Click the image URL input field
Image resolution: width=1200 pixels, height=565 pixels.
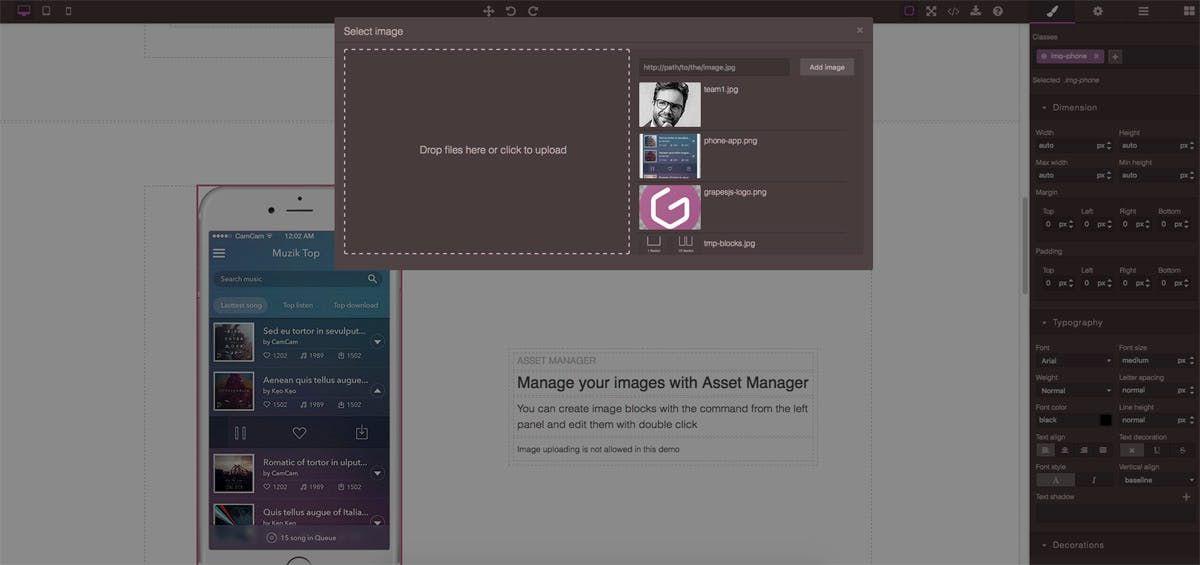714,67
